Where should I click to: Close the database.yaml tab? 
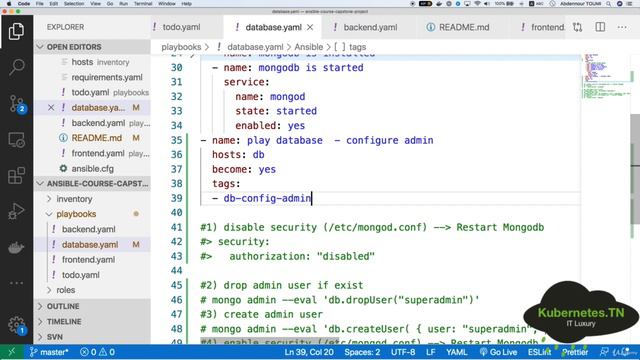tap(310, 27)
